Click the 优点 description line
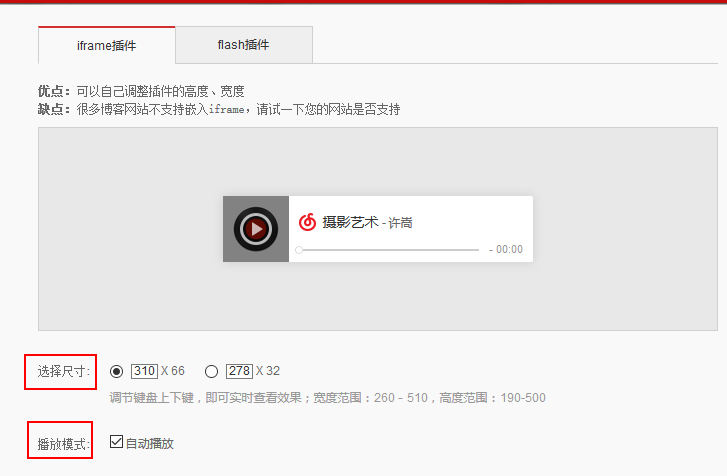The height and width of the screenshot is (476, 727). [x=141, y=91]
